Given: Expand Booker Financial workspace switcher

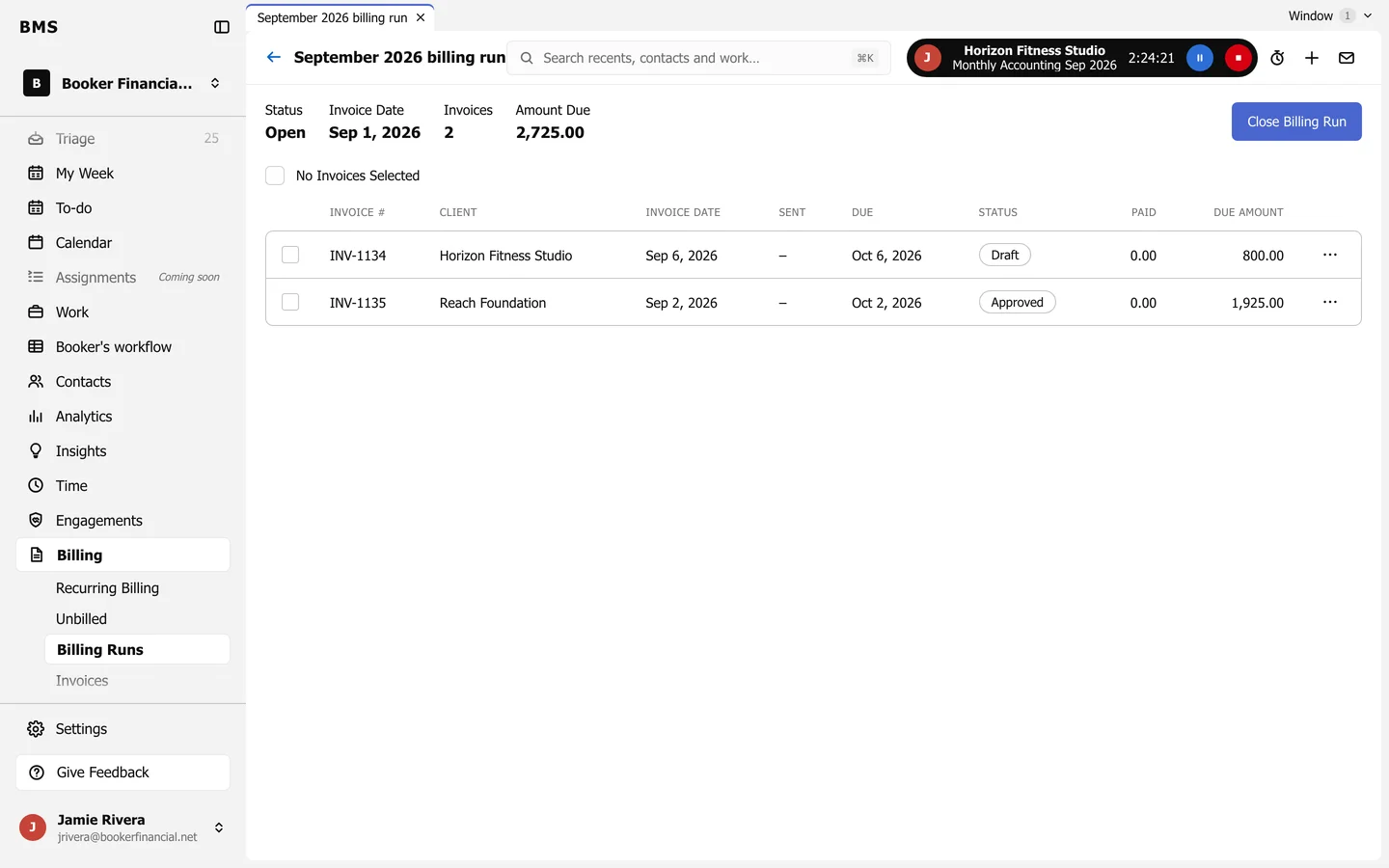Looking at the screenshot, I should pos(123,84).
